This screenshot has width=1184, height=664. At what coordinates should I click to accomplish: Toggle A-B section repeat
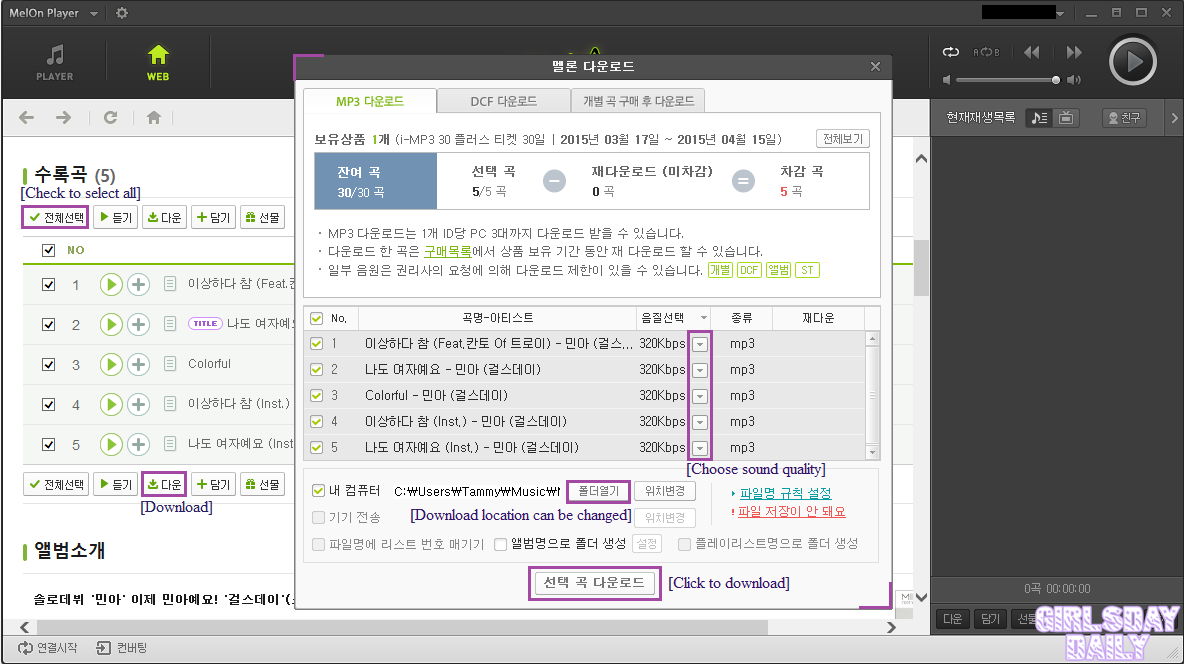[986, 52]
